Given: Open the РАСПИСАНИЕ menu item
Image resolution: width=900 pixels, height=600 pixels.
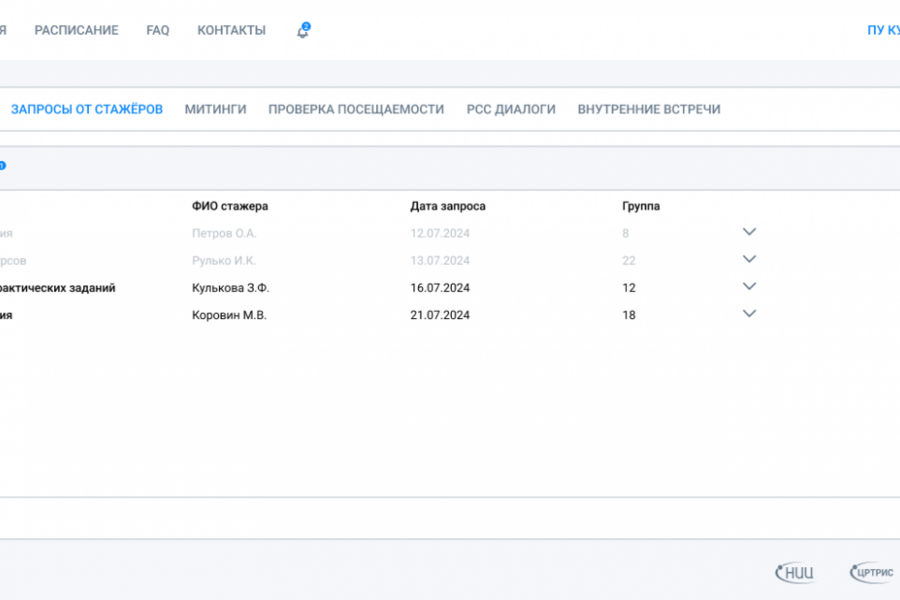Looking at the screenshot, I should coord(76,30).
